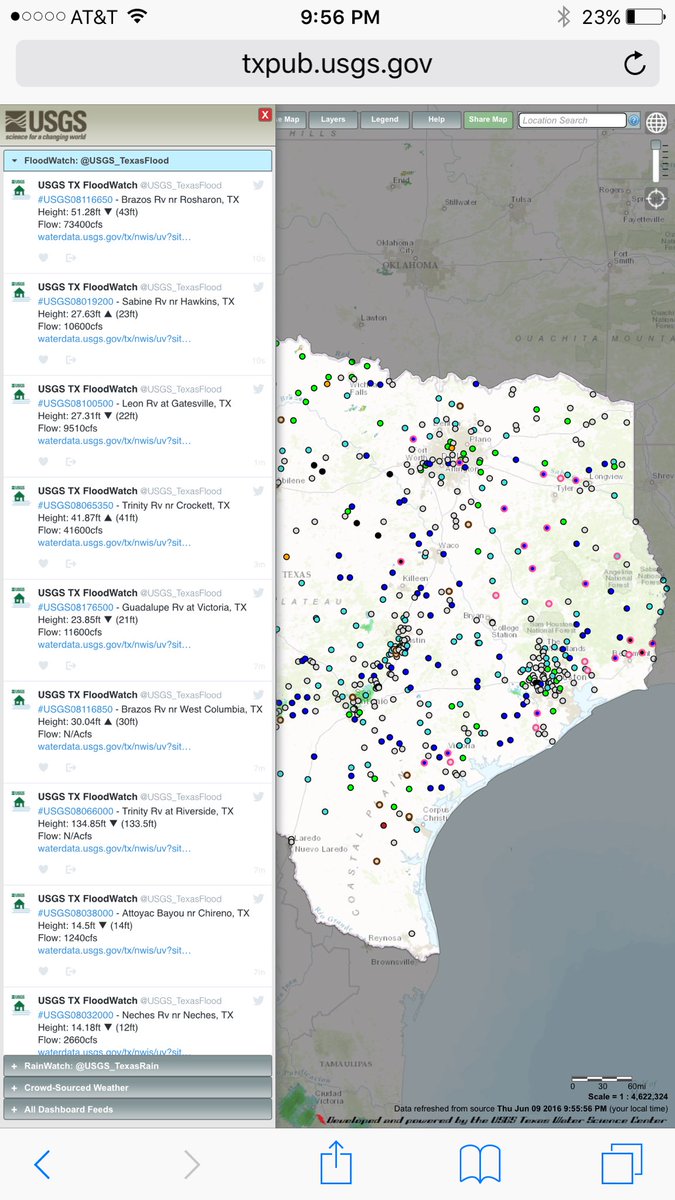Open waterdata link in Rosharon tweet
Image resolution: width=675 pixels, height=1200 pixels.
pos(114,238)
